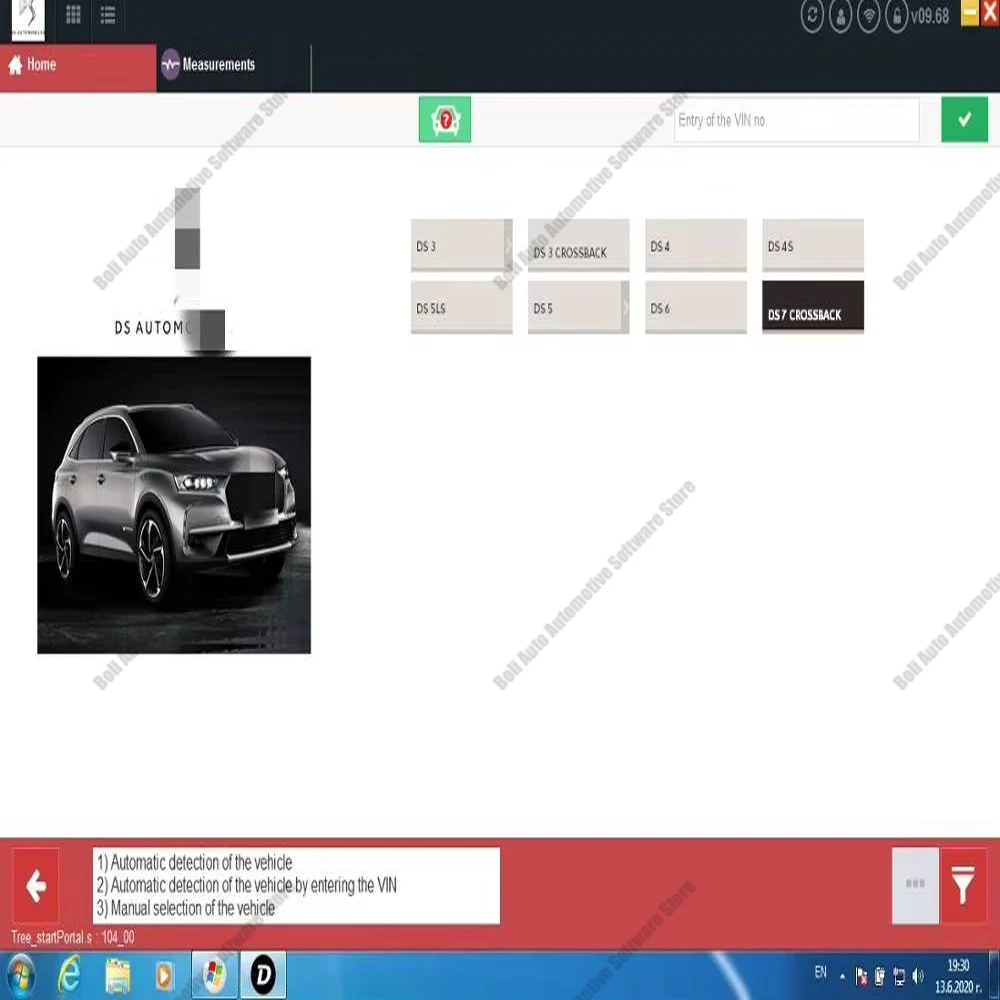Open the user profile icon
1000x1000 pixels.
[x=841, y=17]
